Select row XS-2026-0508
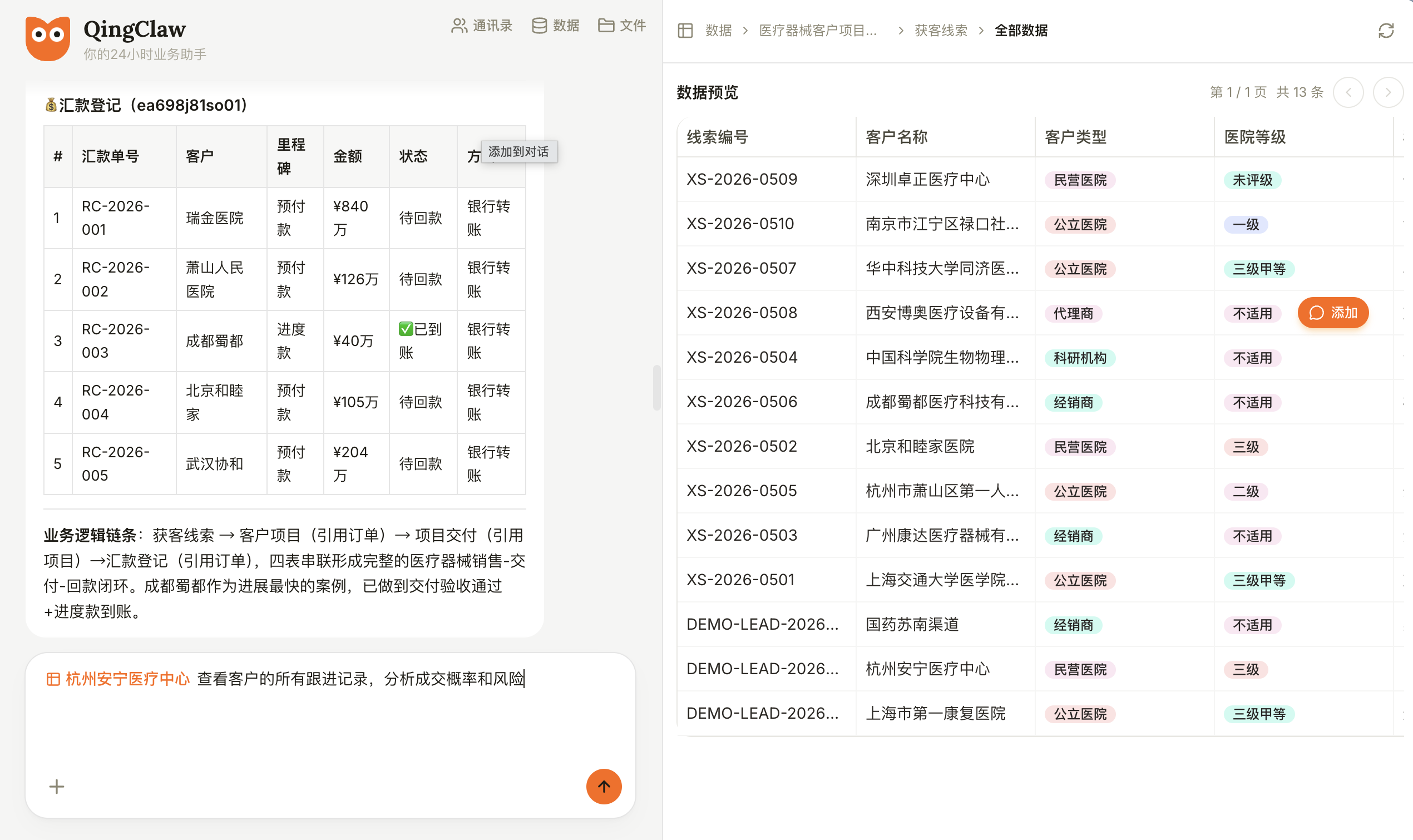 click(x=1040, y=313)
